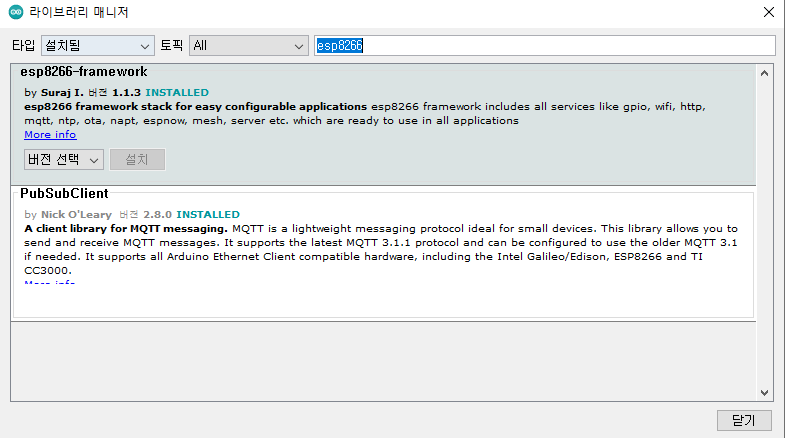Click the Arduino logo icon in title bar

pos(16,12)
